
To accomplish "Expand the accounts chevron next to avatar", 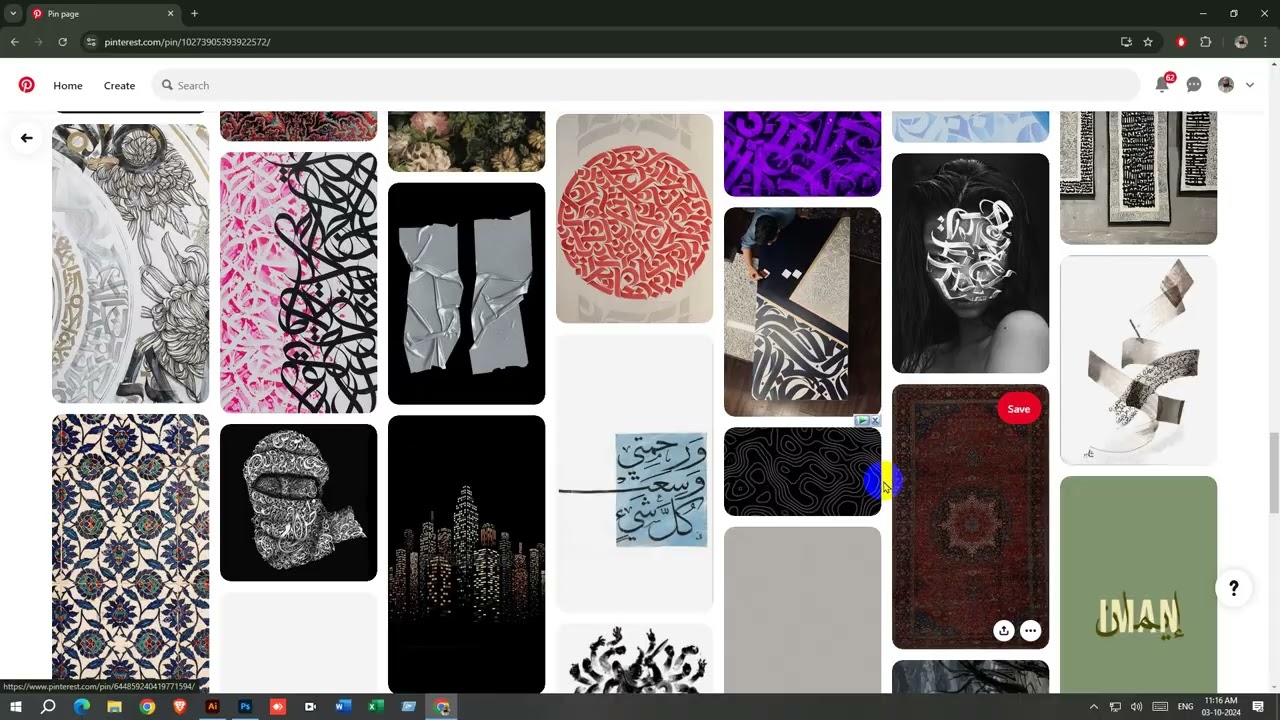I will 1250,85.
